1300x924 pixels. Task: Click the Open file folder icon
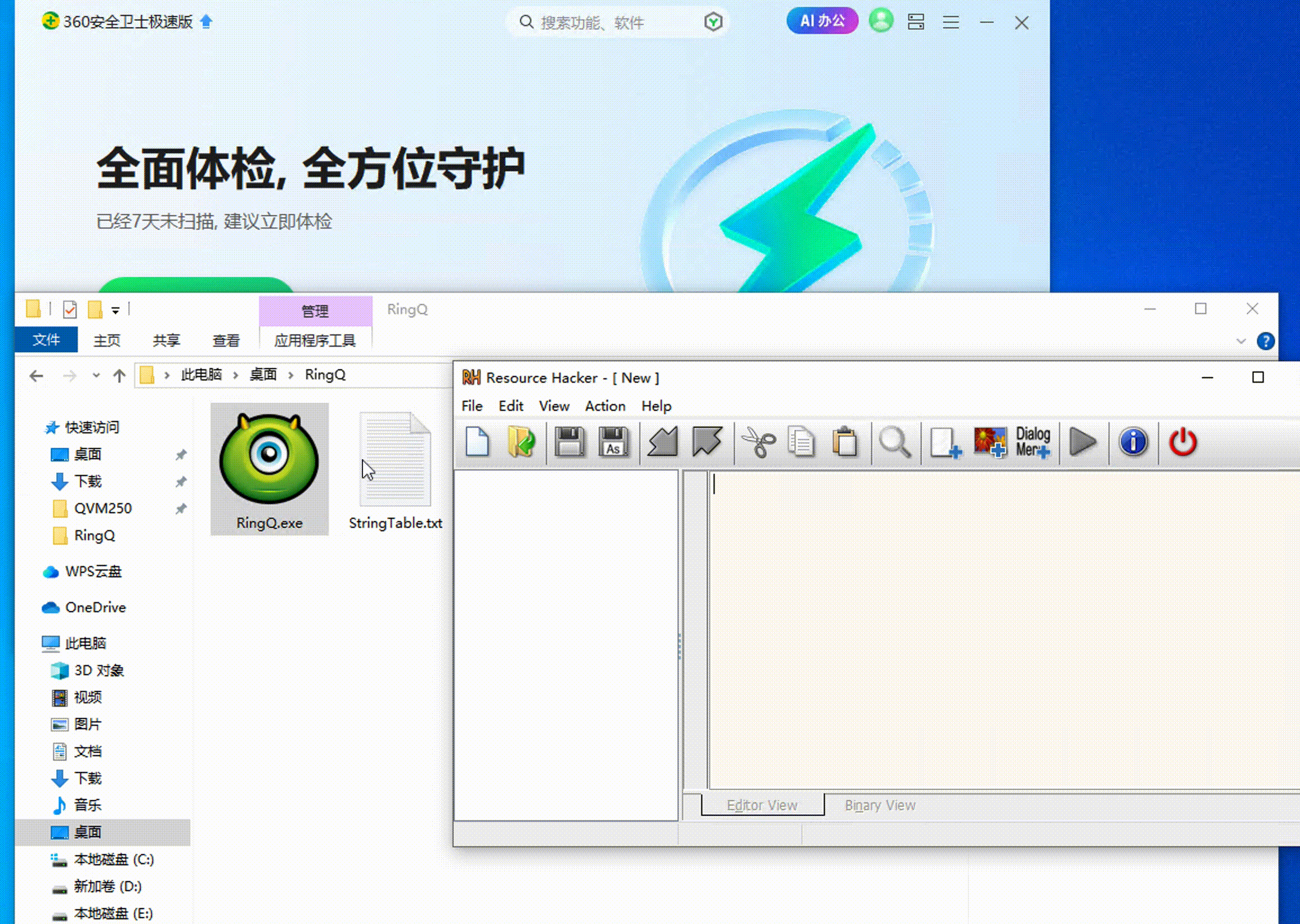521,442
